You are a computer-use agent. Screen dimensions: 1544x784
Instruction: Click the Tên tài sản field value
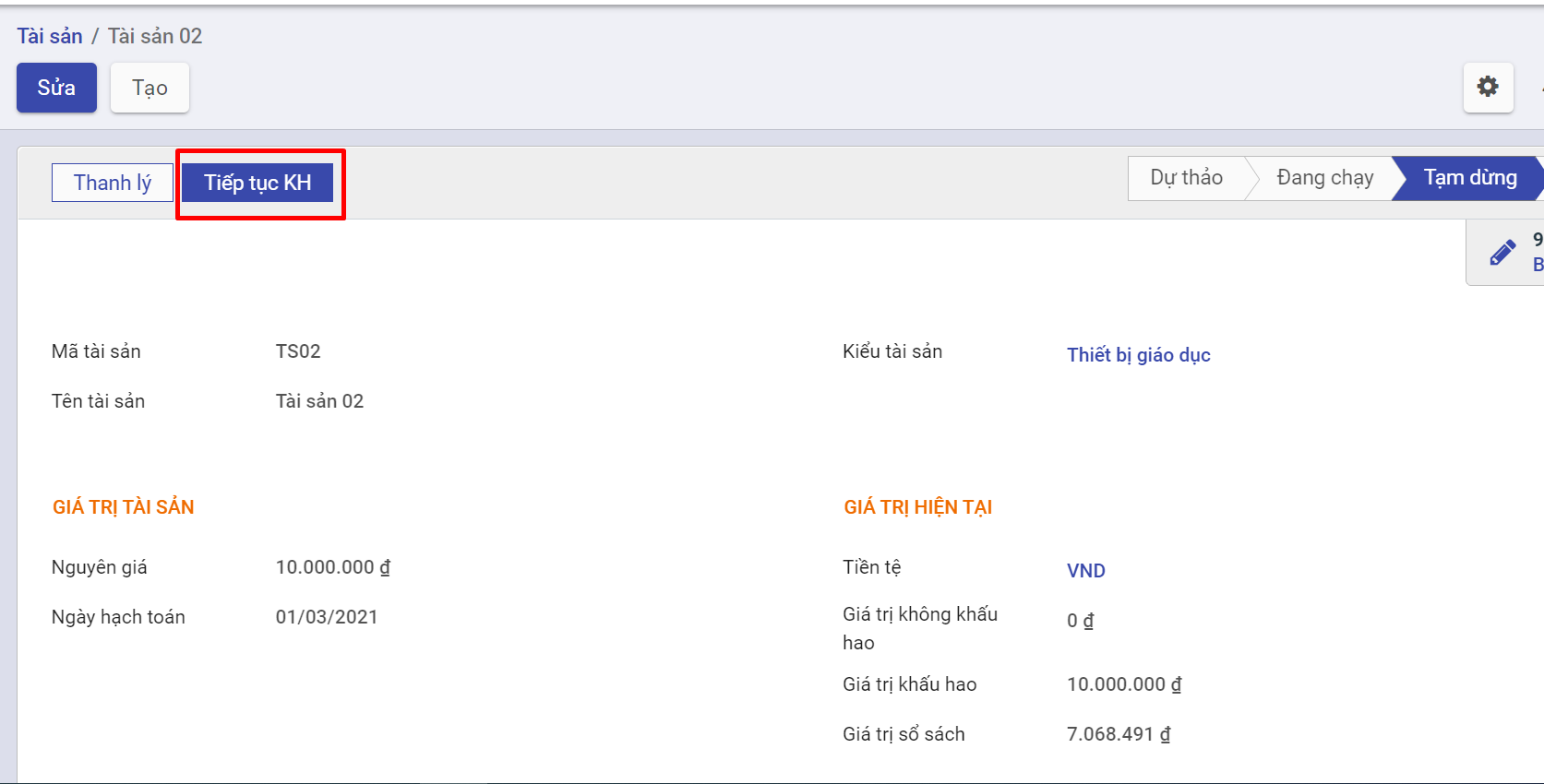[319, 401]
